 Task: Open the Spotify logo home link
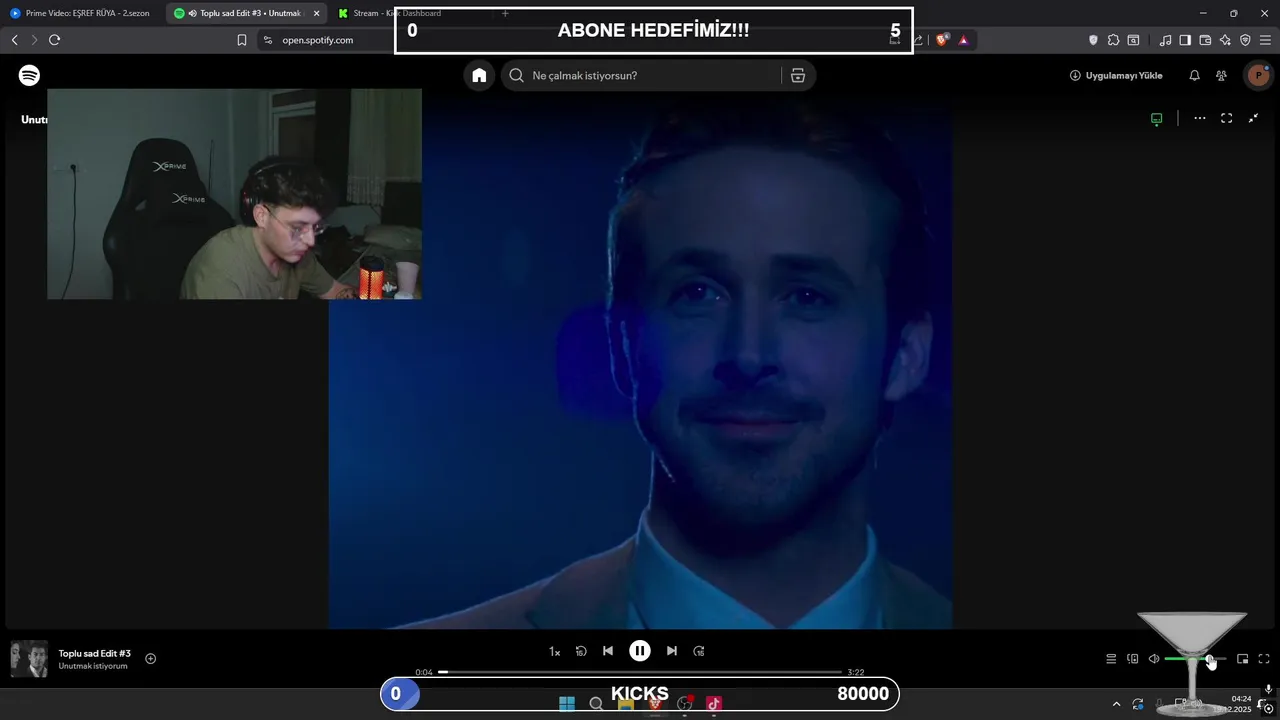(x=29, y=75)
